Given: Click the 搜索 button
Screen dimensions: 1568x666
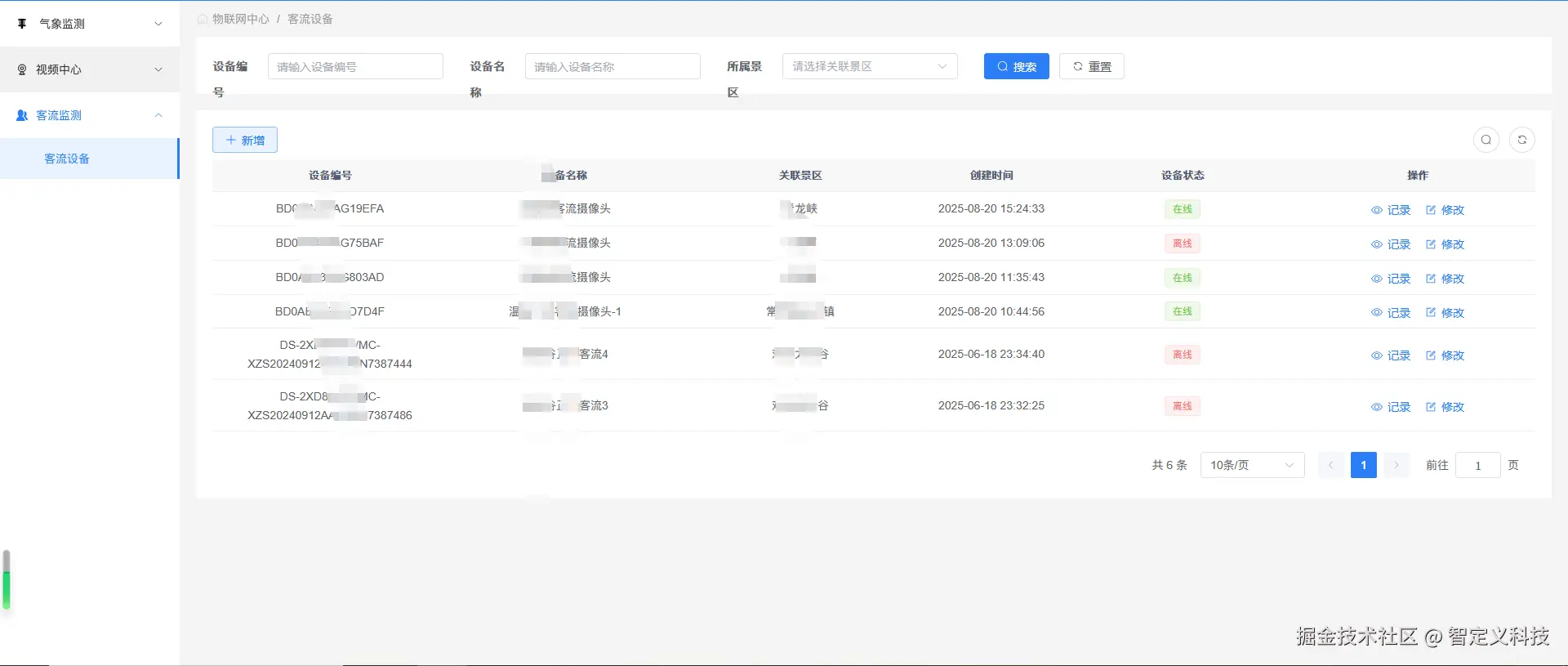Looking at the screenshot, I should (1017, 66).
